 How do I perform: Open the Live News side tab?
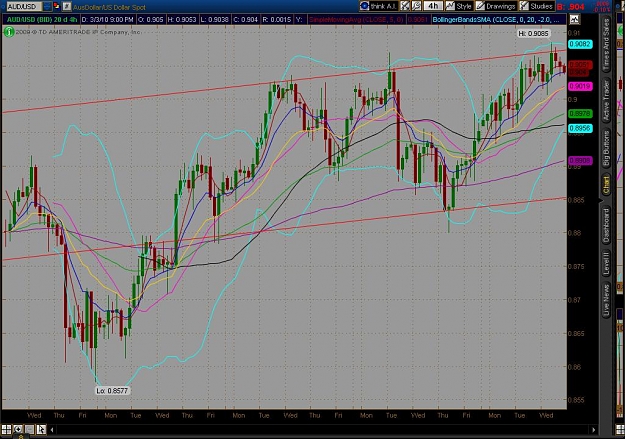606,301
